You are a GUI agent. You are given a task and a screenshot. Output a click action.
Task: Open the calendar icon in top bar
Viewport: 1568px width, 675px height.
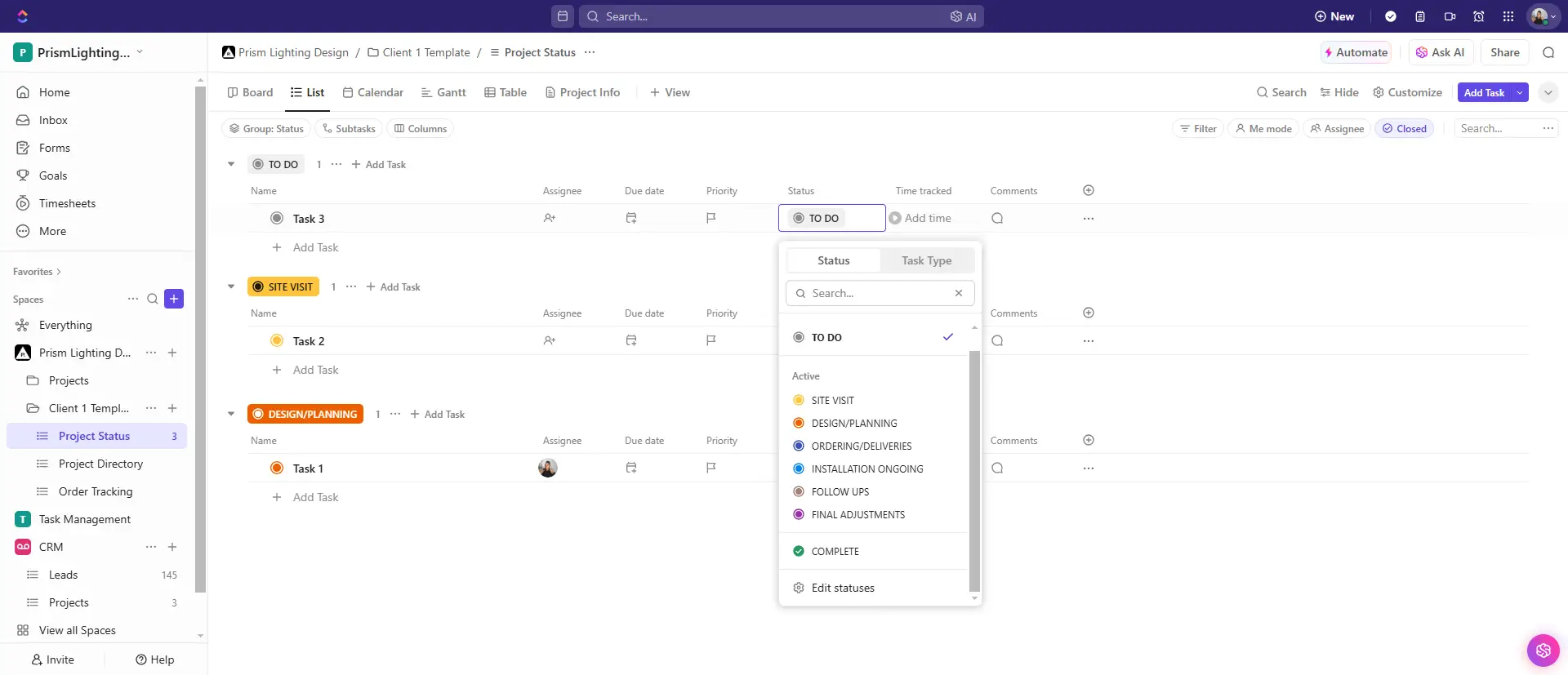[563, 16]
